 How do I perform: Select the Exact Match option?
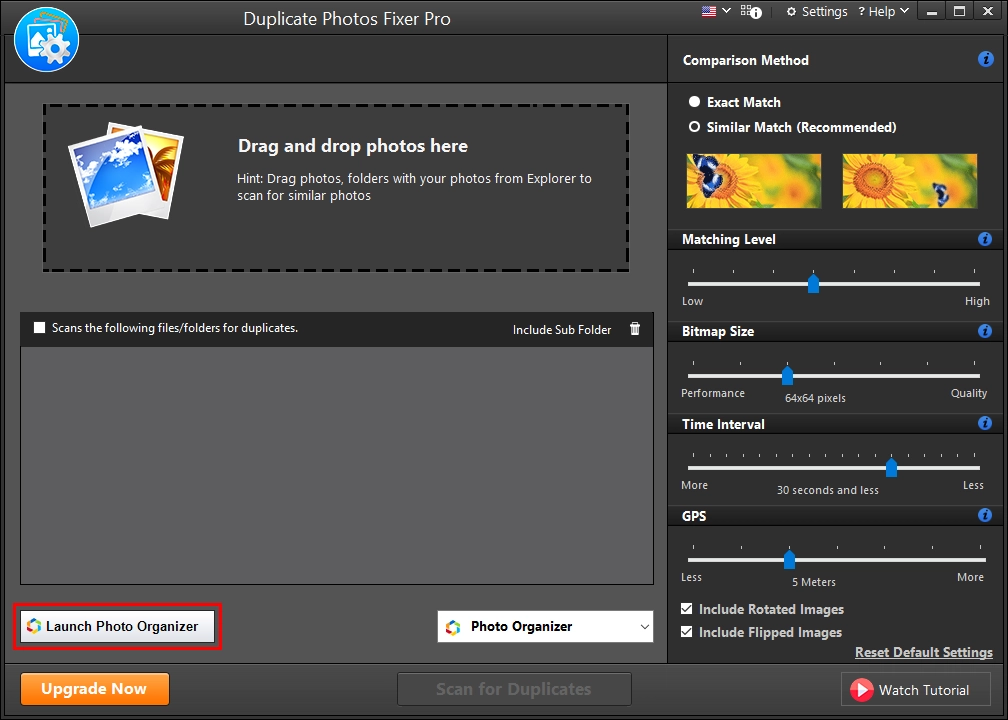click(734, 102)
